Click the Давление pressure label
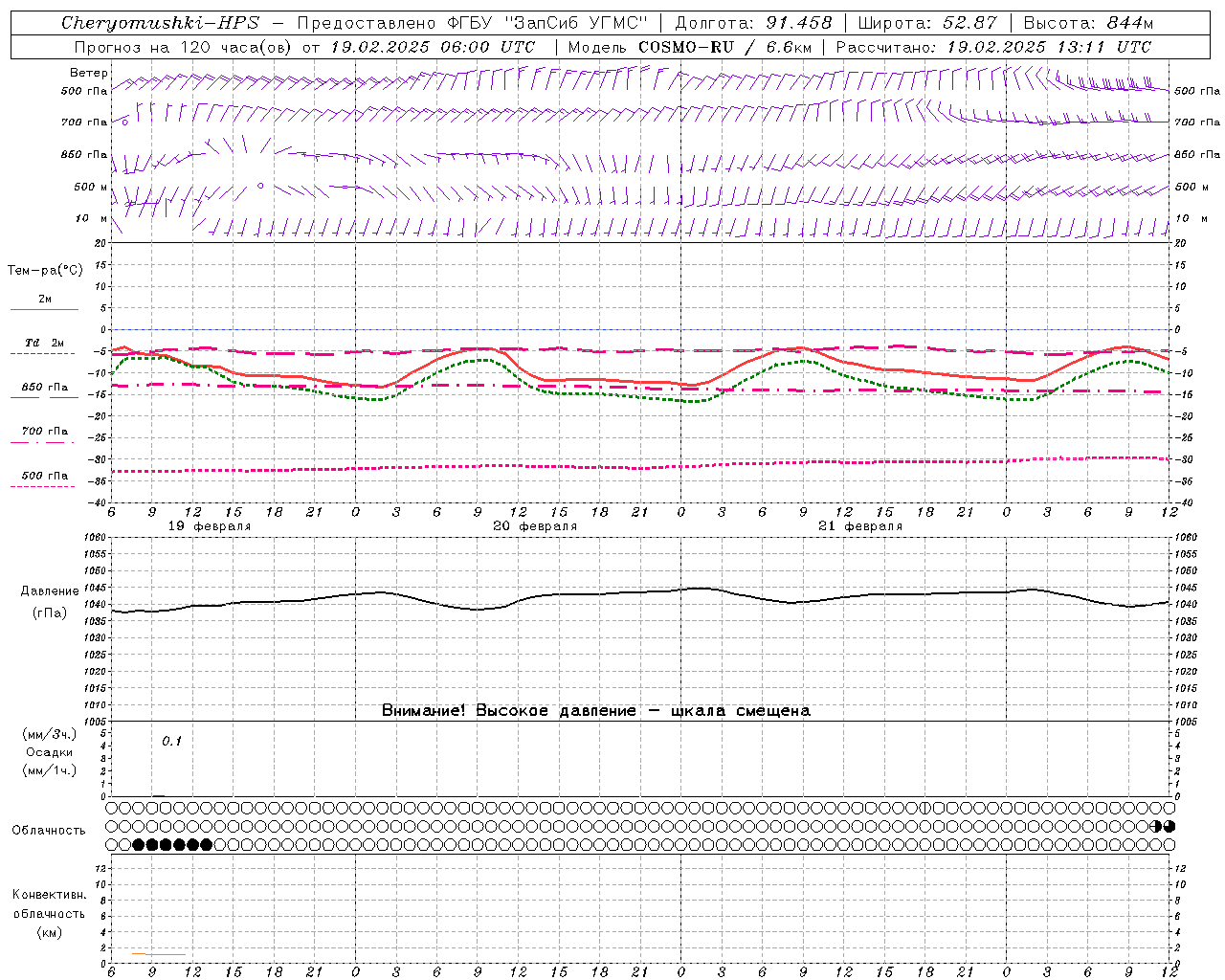 tap(50, 591)
